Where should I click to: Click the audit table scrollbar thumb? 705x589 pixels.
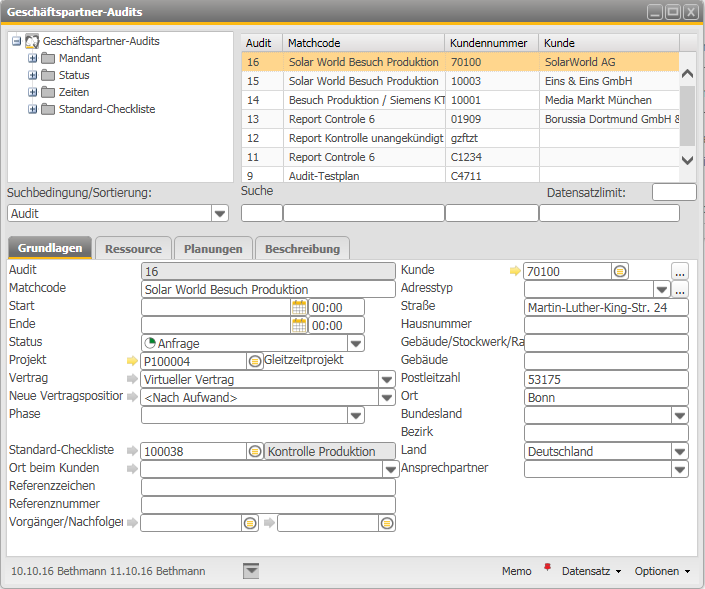[687, 116]
